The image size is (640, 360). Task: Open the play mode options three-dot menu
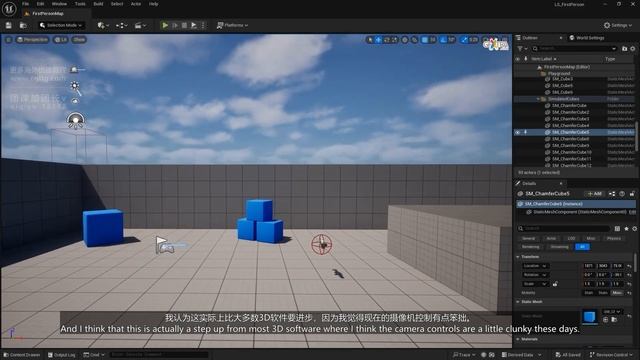click(x=203, y=25)
